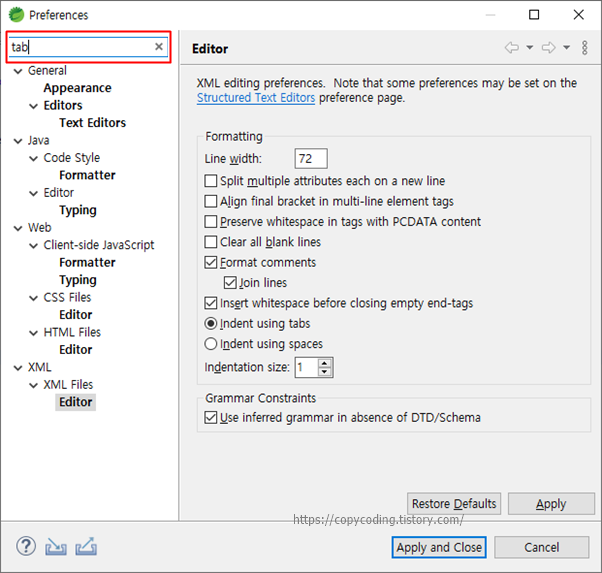Uncheck Format comments
Screen dimensions: 602x573
pyautogui.click(x=211, y=262)
